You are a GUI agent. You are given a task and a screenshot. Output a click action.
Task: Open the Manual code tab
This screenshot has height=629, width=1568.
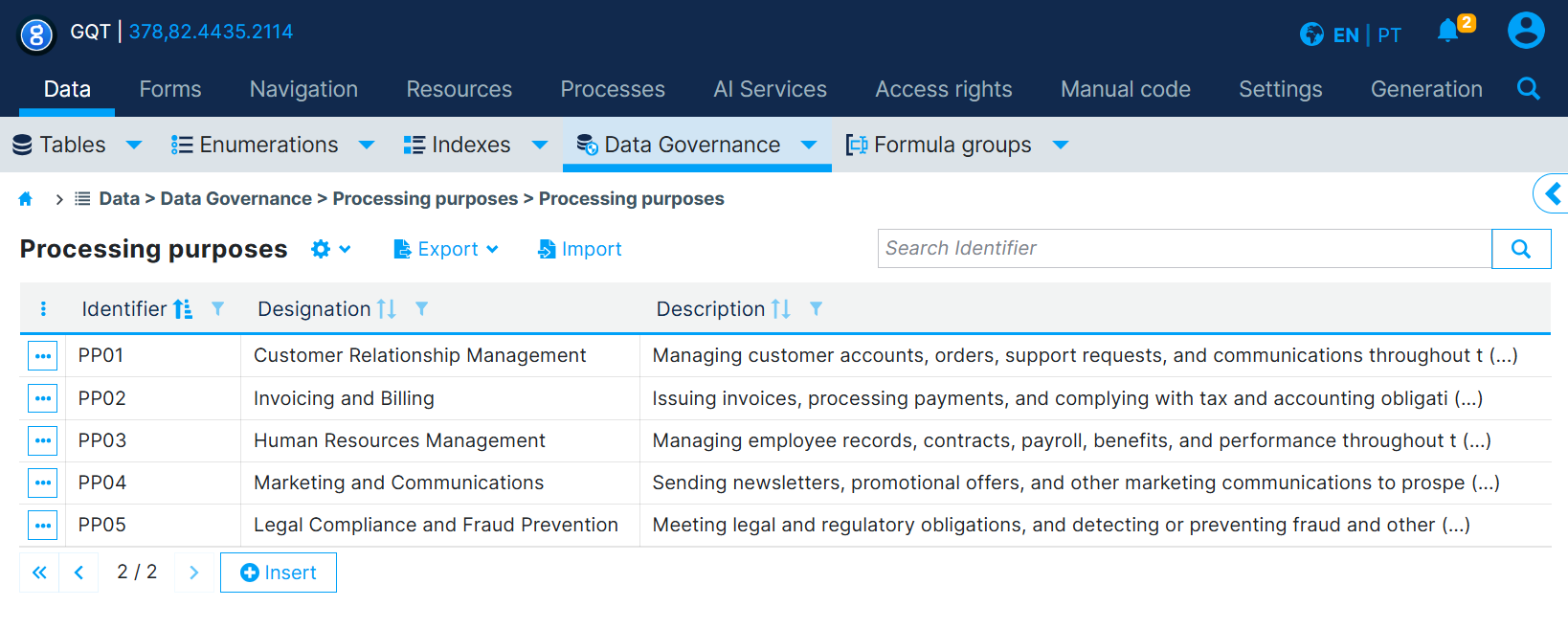[x=1126, y=89]
